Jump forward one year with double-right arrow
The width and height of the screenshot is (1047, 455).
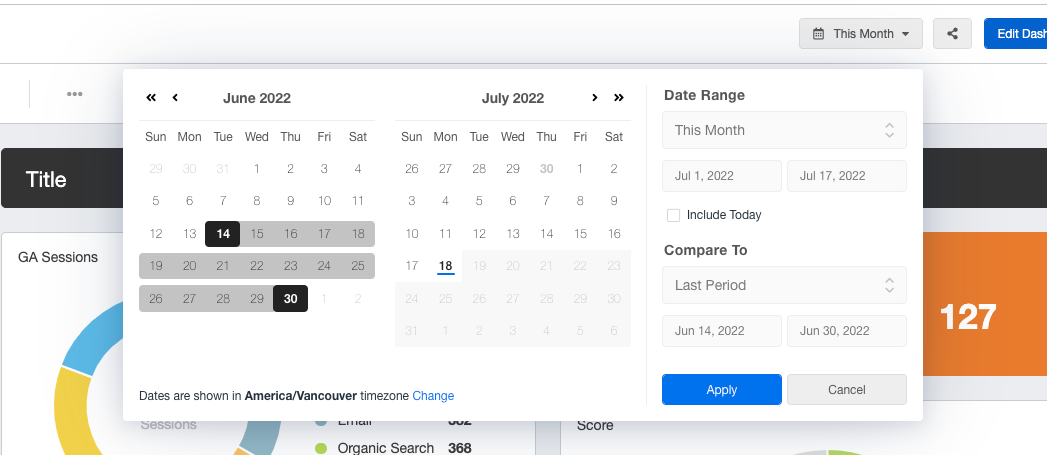point(619,98)
